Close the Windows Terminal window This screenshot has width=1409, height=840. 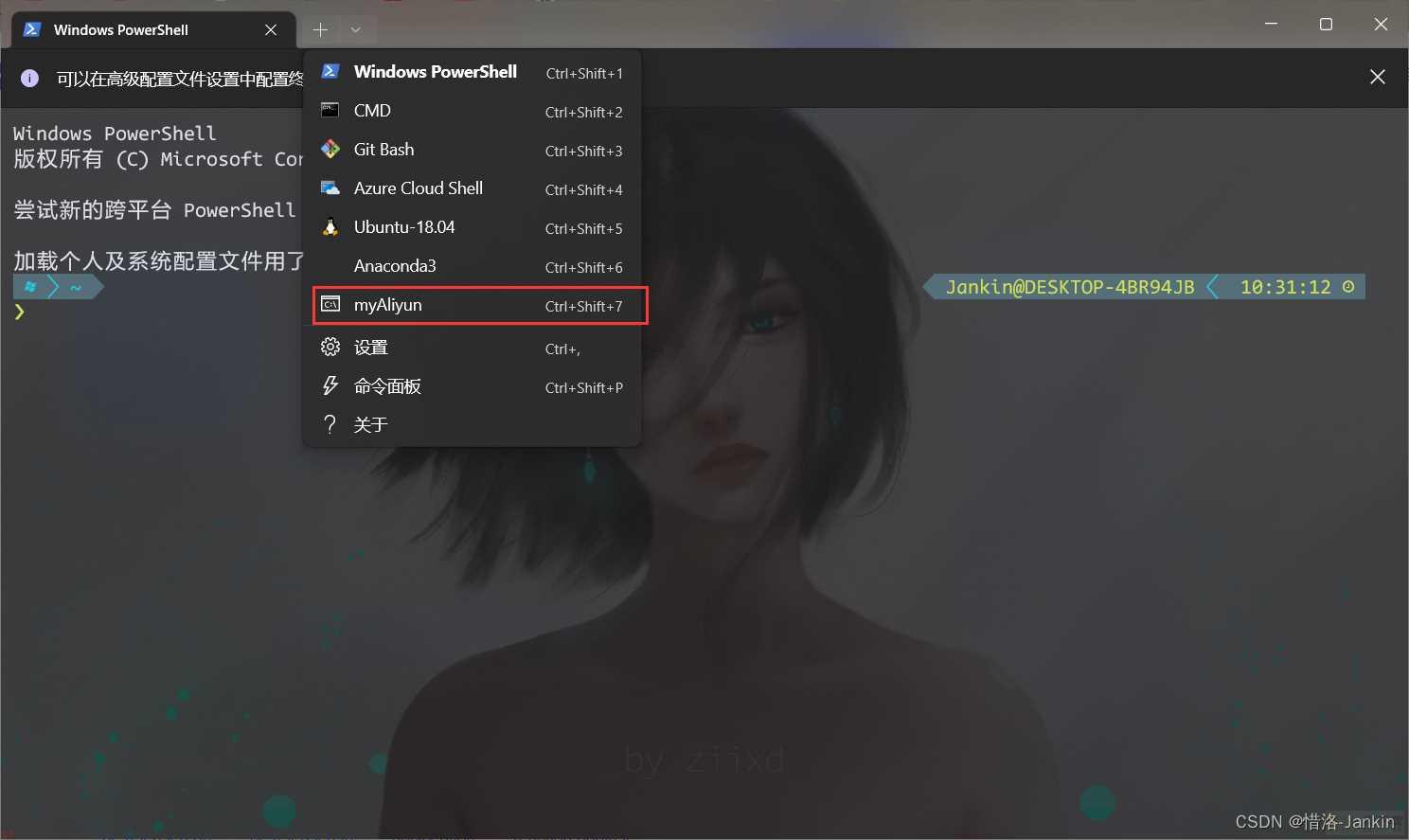point(1381,24)
